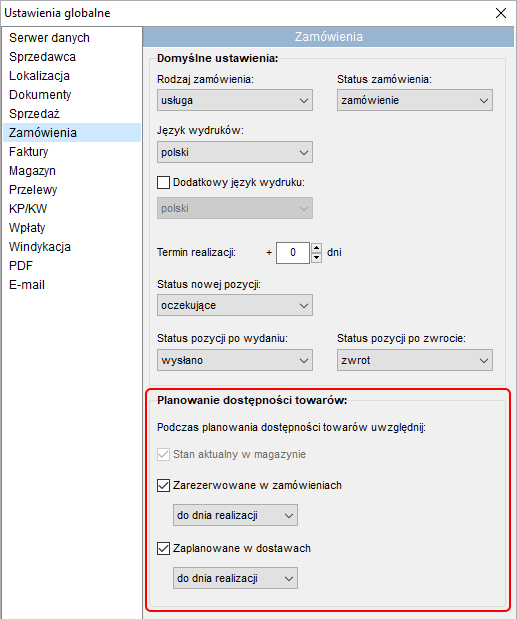Open Status pozycji po wydaniu dropdown
The width and height of the screenshot is (517, 619).
[x=235, y=360]
